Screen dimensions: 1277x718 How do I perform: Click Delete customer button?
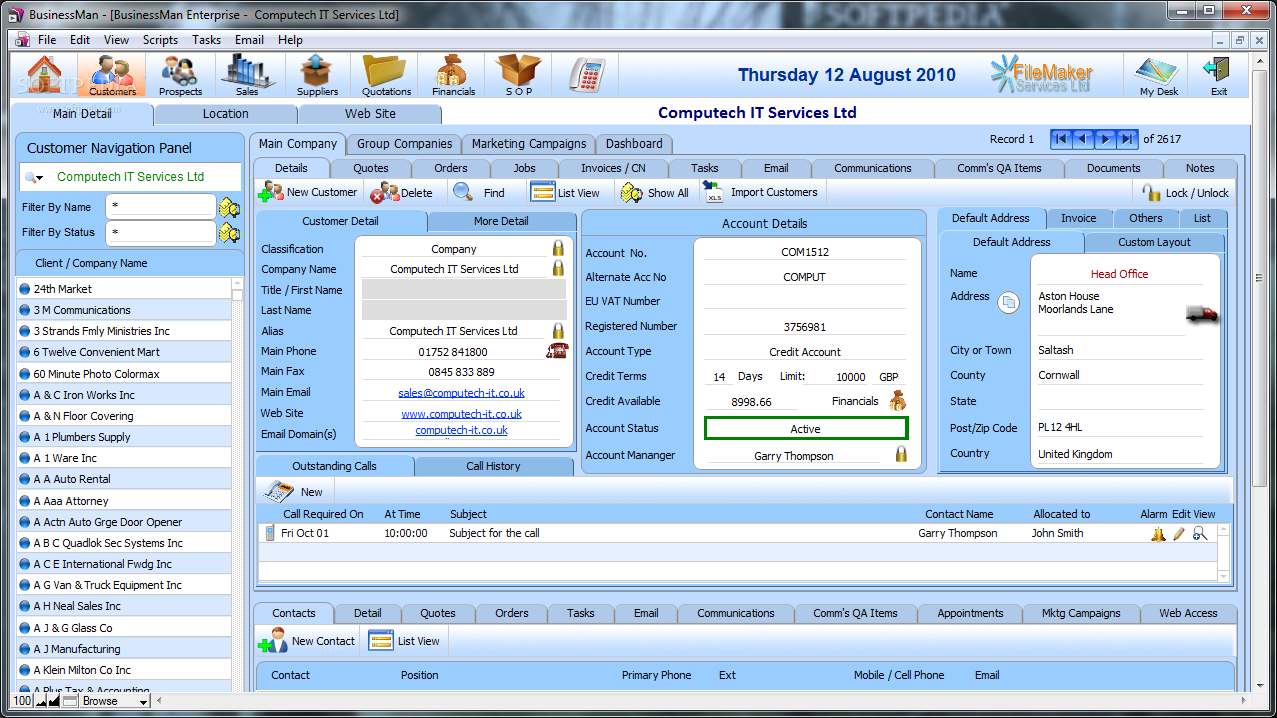point(402,193)
